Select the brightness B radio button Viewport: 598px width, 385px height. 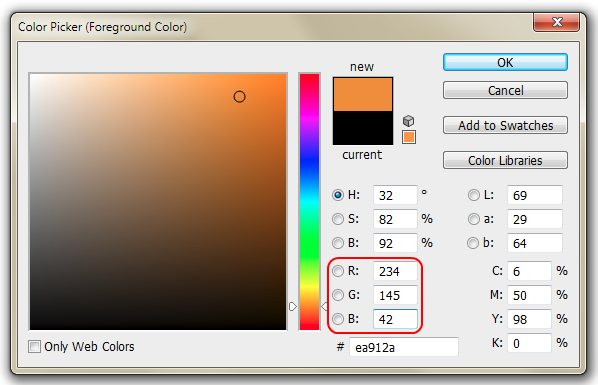point(338,243)
